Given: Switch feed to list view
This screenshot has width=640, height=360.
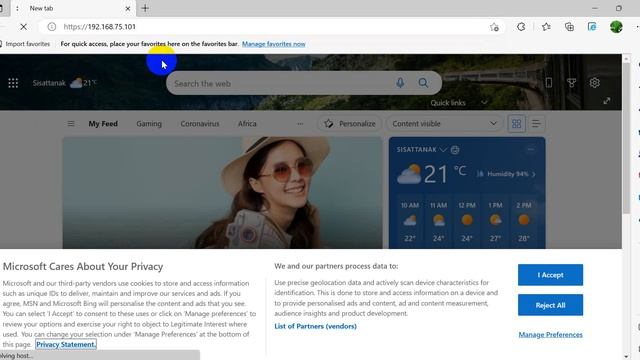Looking at the screenshot, I should pos(536,123).
